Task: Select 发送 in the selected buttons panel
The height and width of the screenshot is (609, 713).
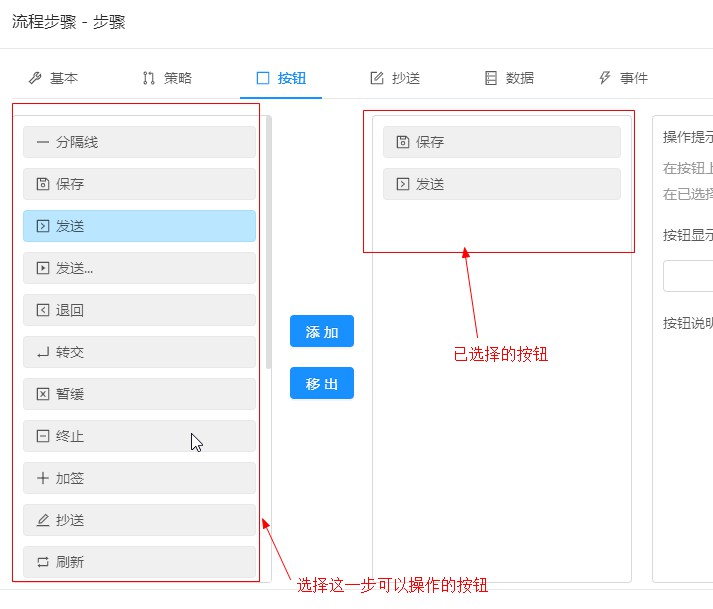Action: [x=502, y=184]
